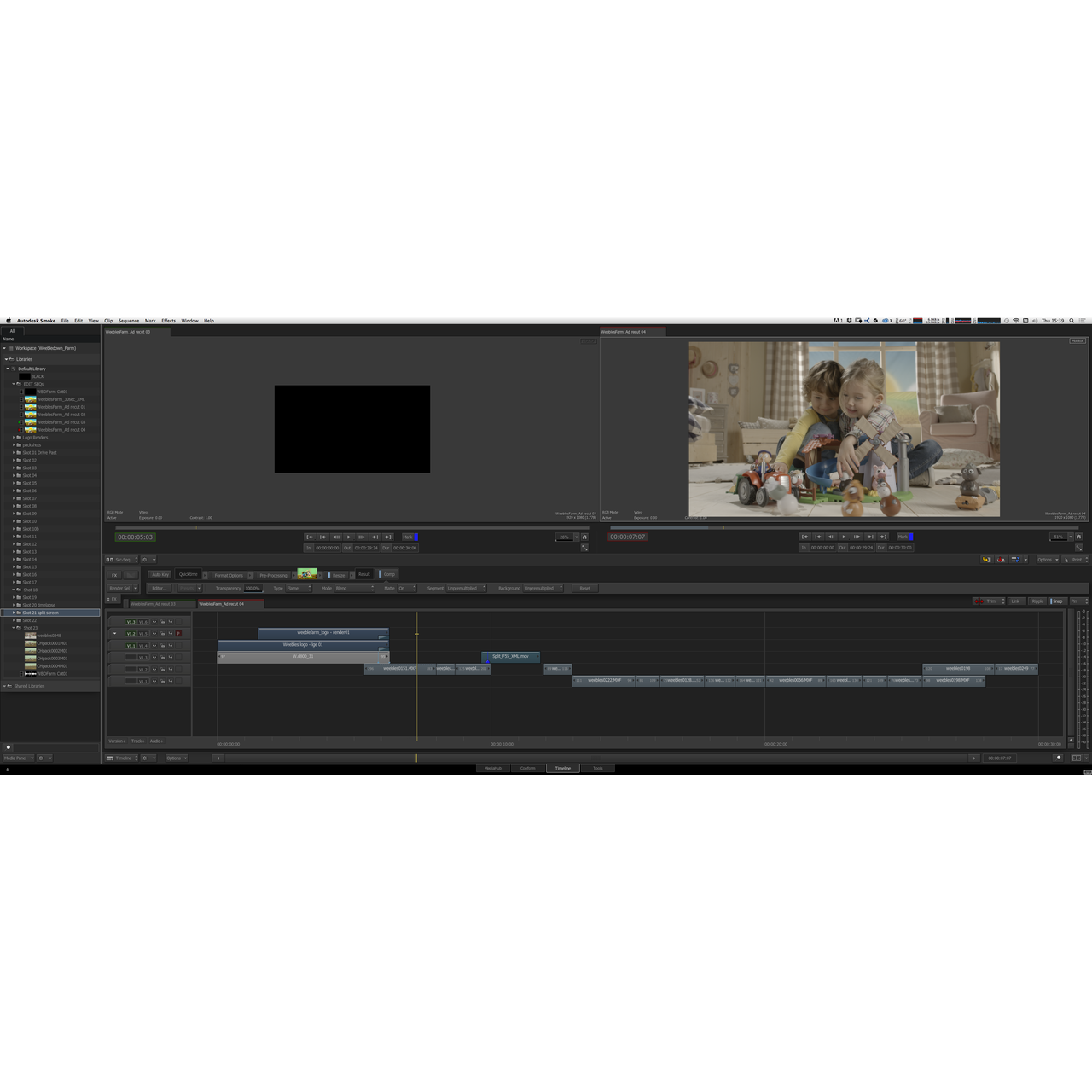
Task: Click the Wi-Fi icon in menu bar
Action: pyautogui.click(x=1015, y=321)
